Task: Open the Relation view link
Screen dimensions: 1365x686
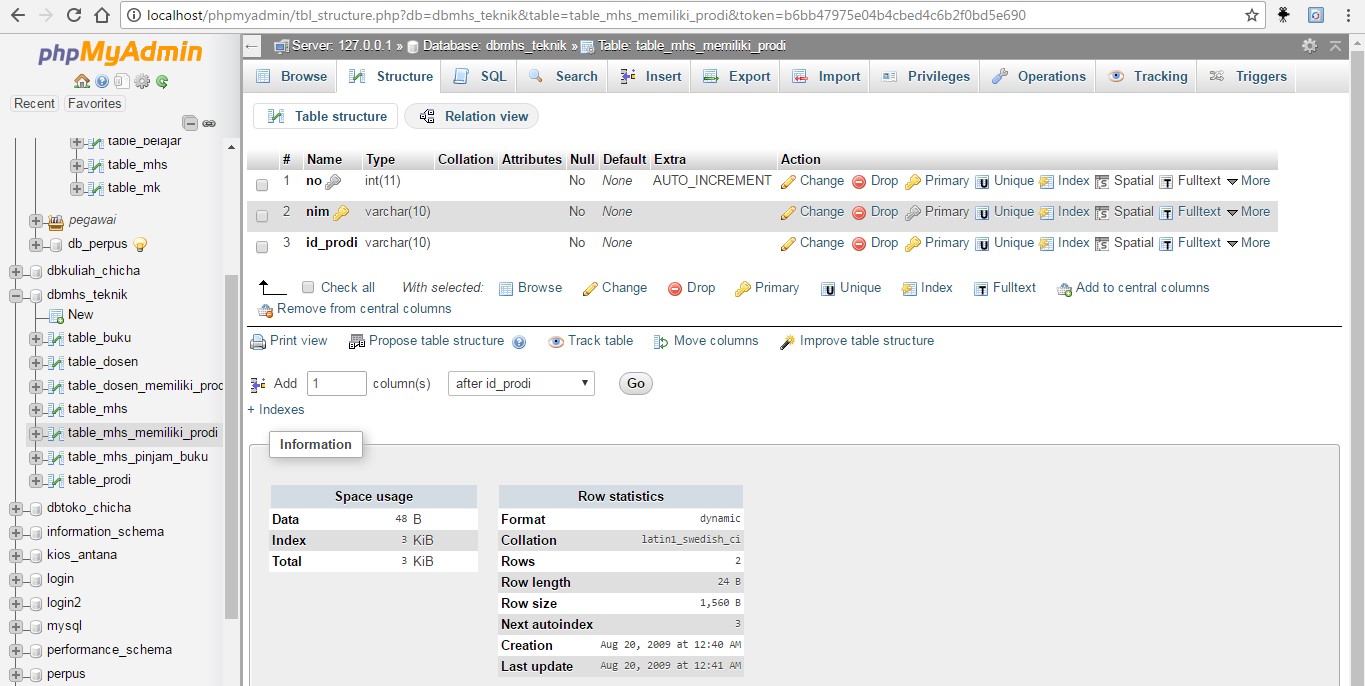Action: (x=472, y=116)
